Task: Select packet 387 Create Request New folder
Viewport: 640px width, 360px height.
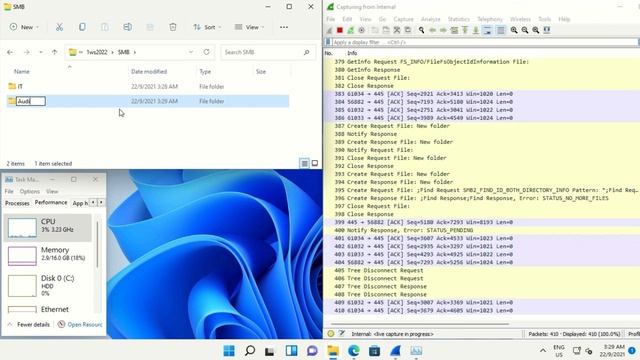Action: [x=482, y=126]
